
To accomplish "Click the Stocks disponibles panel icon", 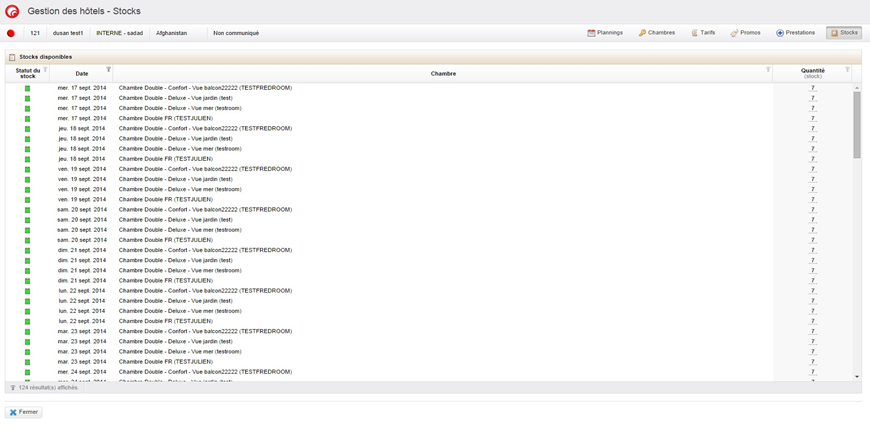I will (12, 57).
